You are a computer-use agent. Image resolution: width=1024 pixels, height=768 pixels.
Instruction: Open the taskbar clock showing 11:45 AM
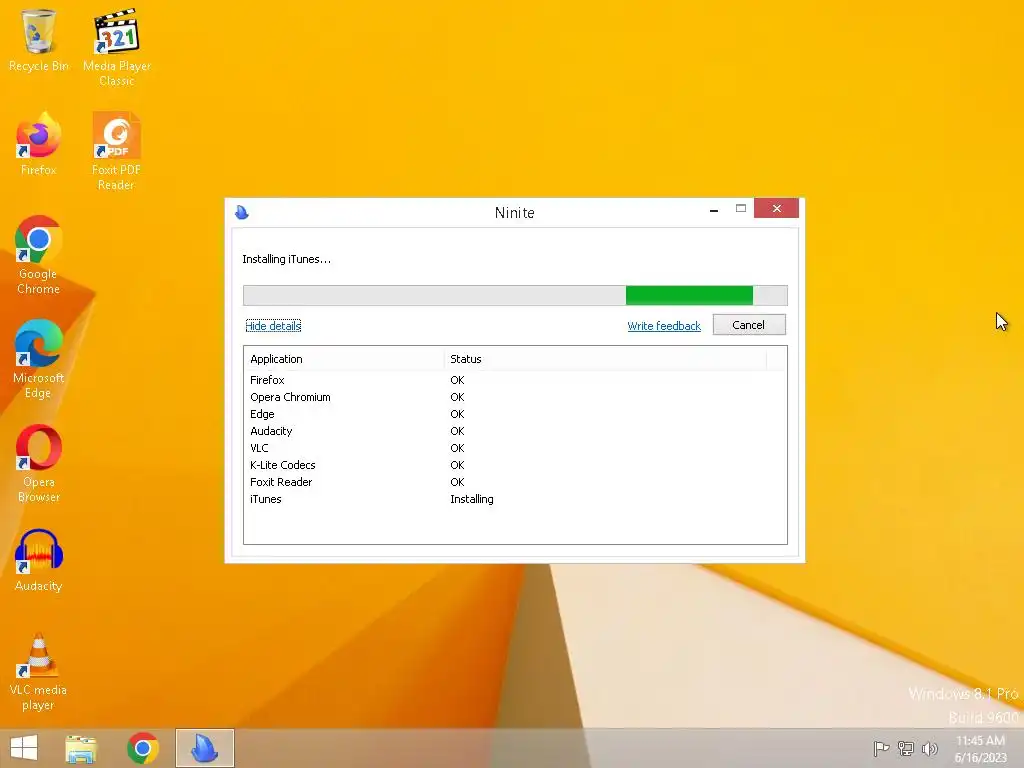pos(980,748)
